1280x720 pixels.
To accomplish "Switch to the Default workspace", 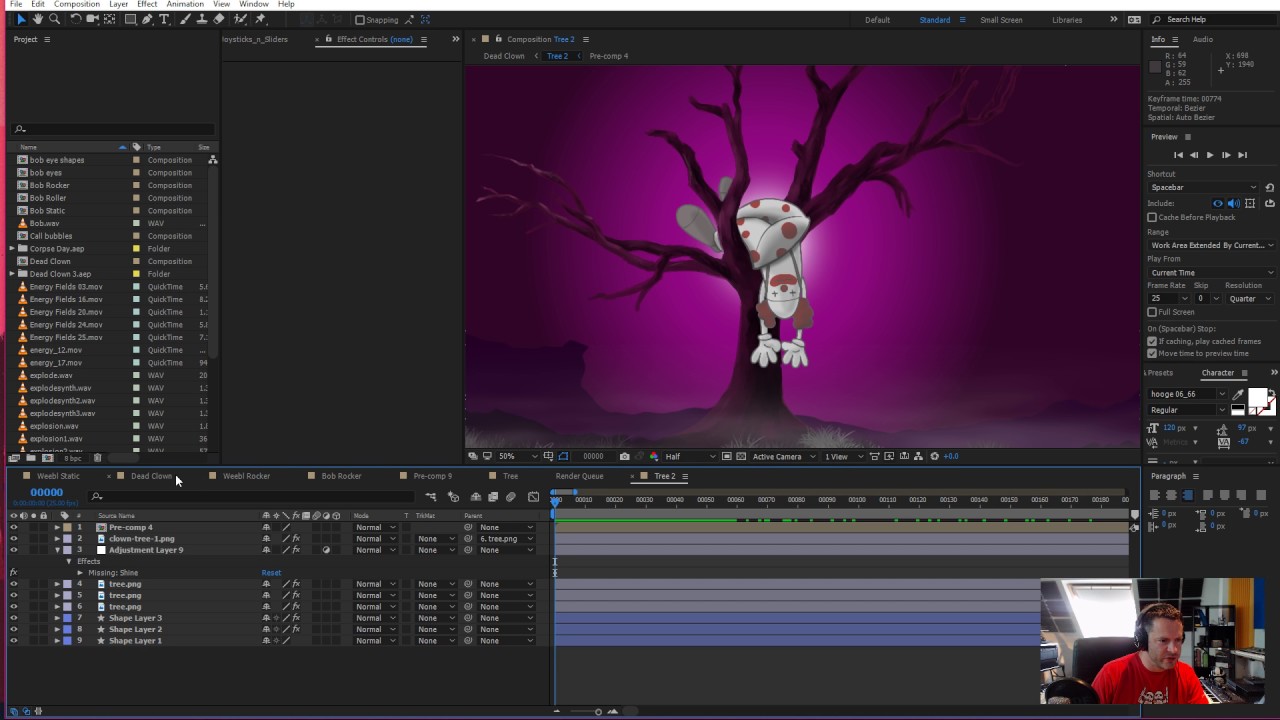I will (877, 20).
